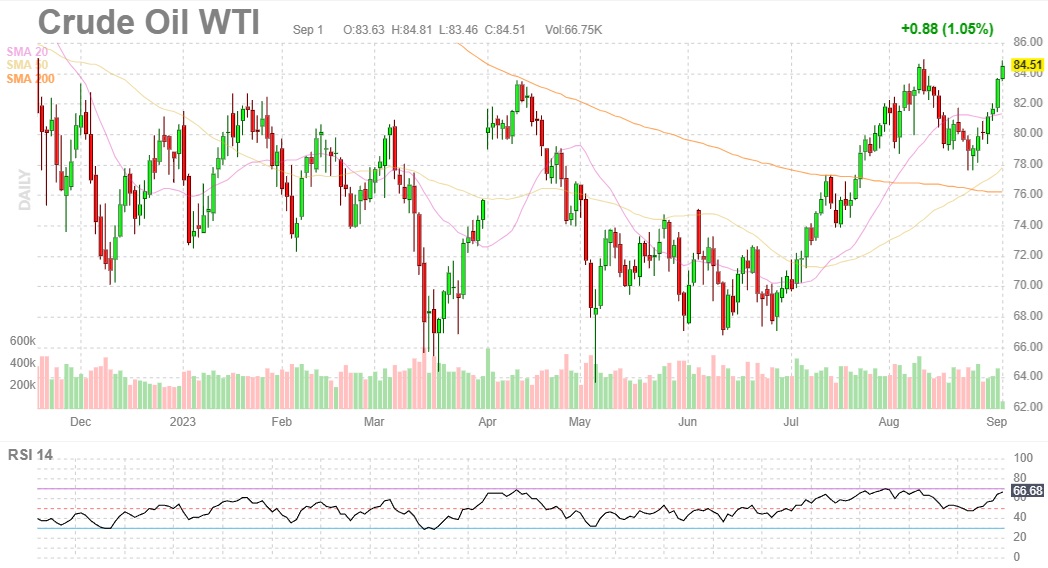Click the Mar label on time axis
The width and height of the screenshot is (1048, 568).
click(x=374, y=422)
